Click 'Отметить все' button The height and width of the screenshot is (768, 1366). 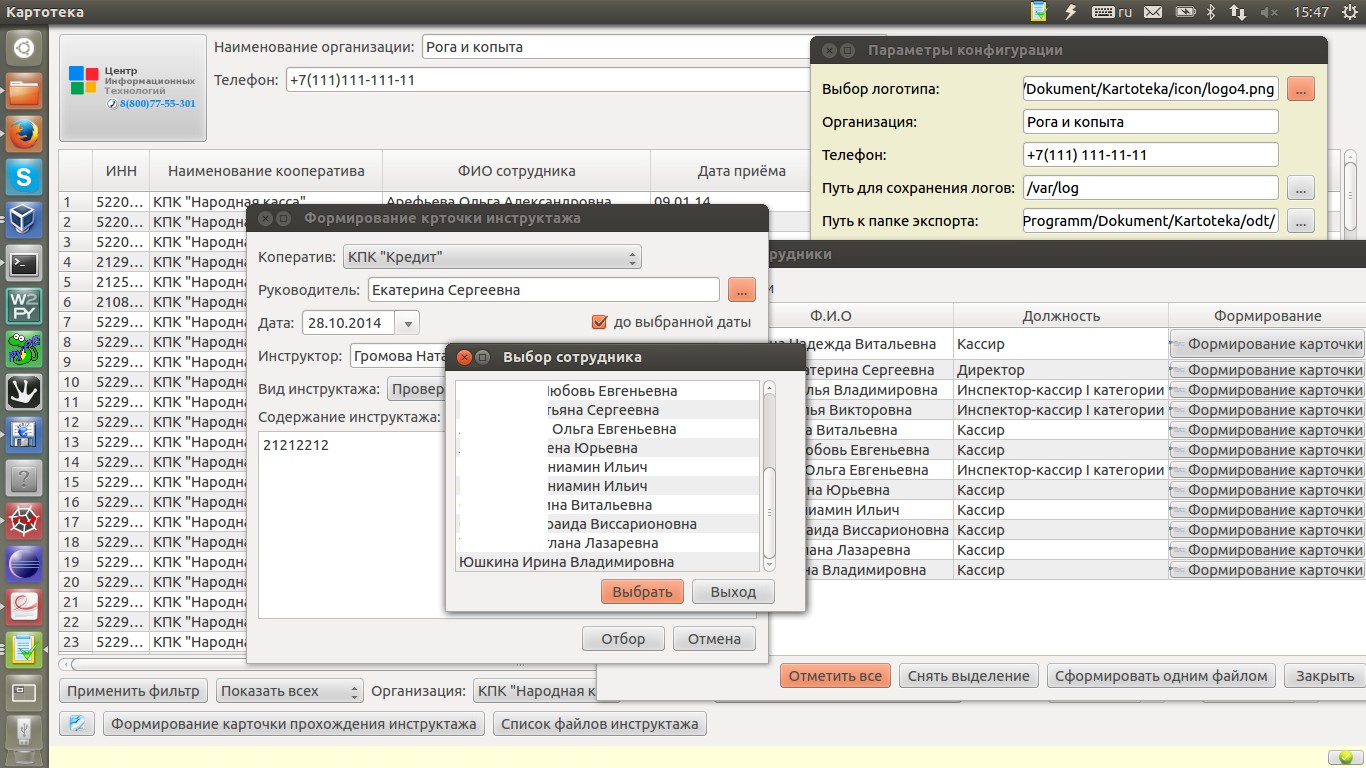click(x=835, y=676)
